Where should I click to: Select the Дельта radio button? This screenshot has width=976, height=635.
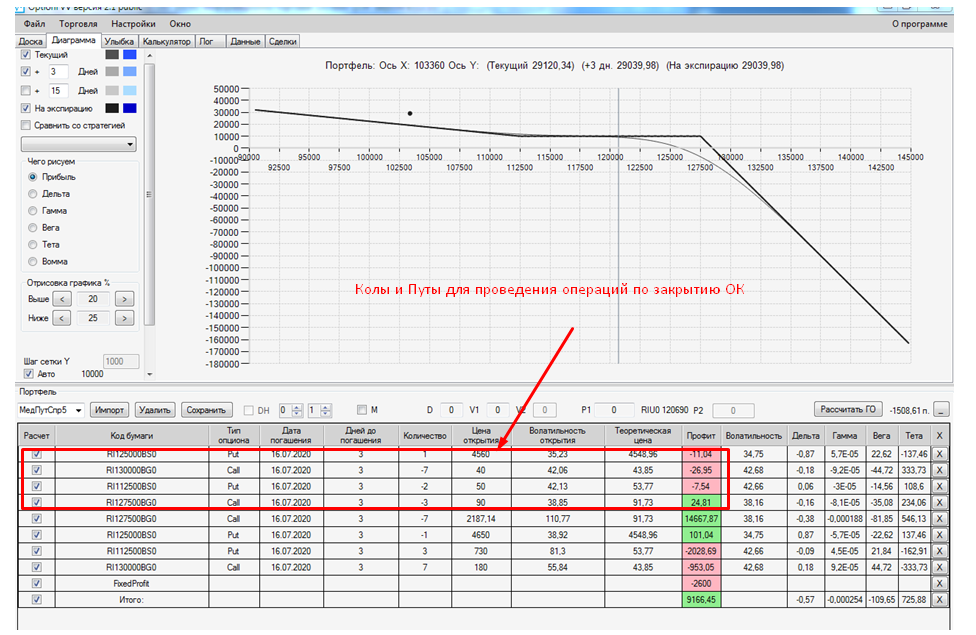pos(32,194)
